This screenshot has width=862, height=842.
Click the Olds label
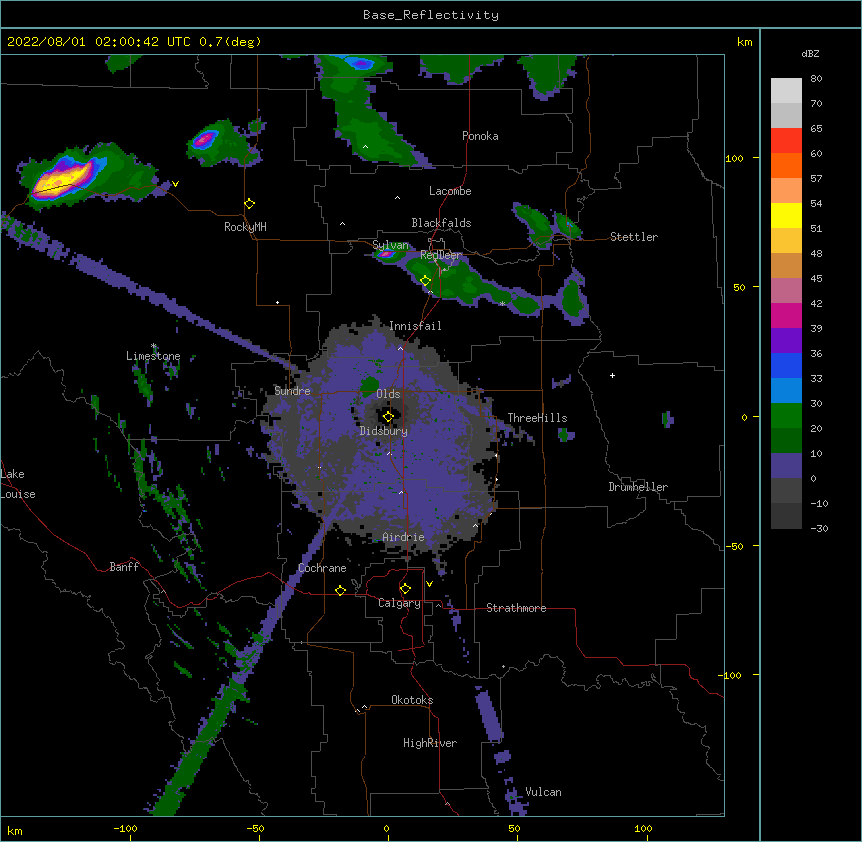[388, 394]
